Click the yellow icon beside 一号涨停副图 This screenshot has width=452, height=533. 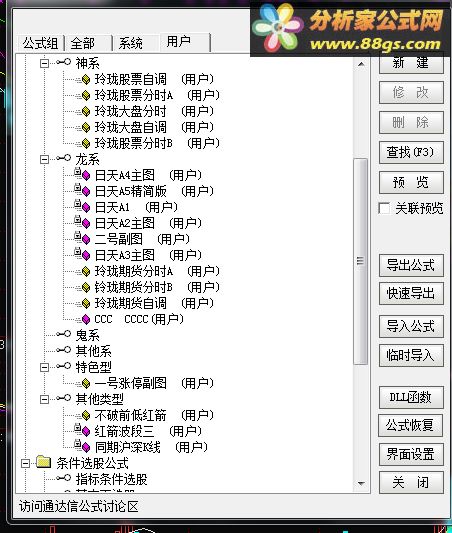point(86,383)
